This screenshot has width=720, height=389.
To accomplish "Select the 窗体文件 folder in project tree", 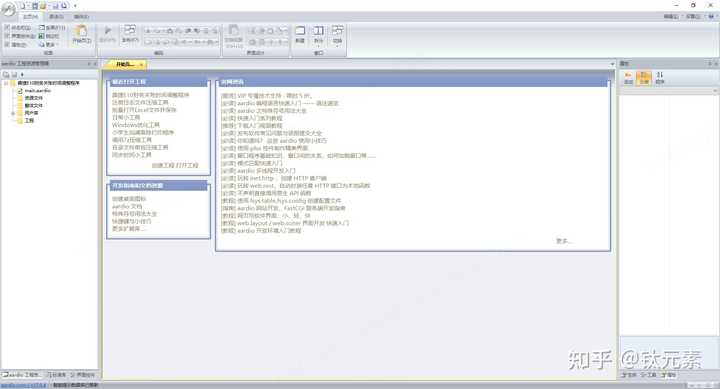I will coord(34,106).
